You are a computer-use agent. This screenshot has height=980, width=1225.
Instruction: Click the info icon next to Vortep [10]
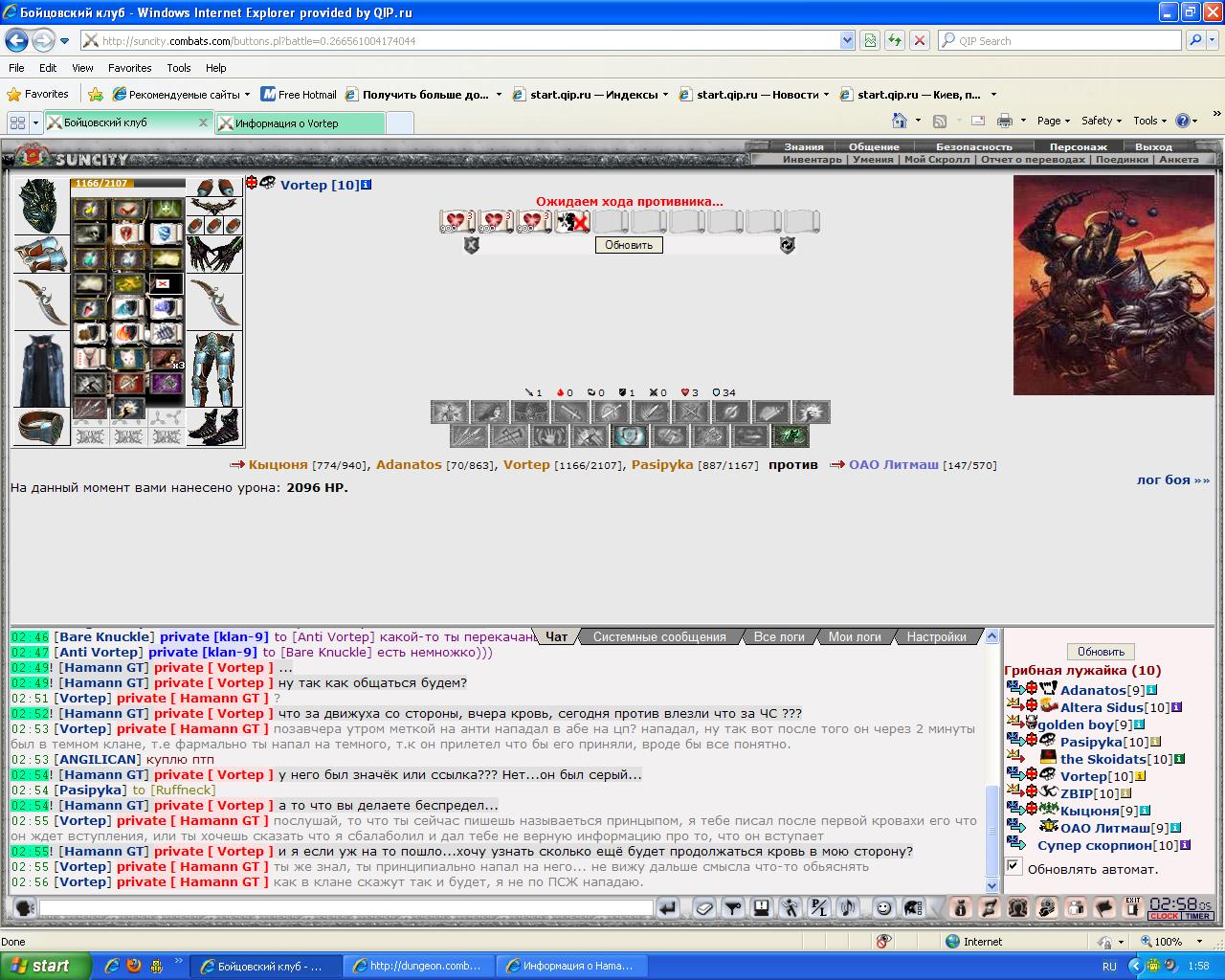pos(367,185)
